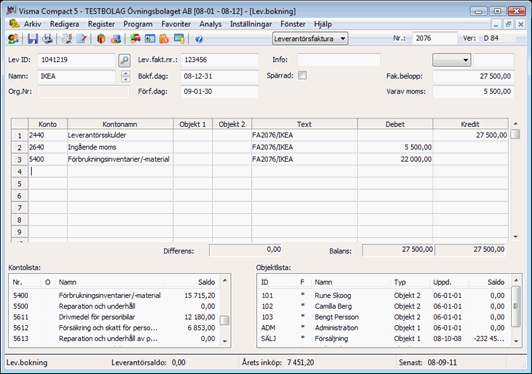Screen dimensions: 532x374
Task: Click the printer icon in the toolbar
Action: point(67,39)
